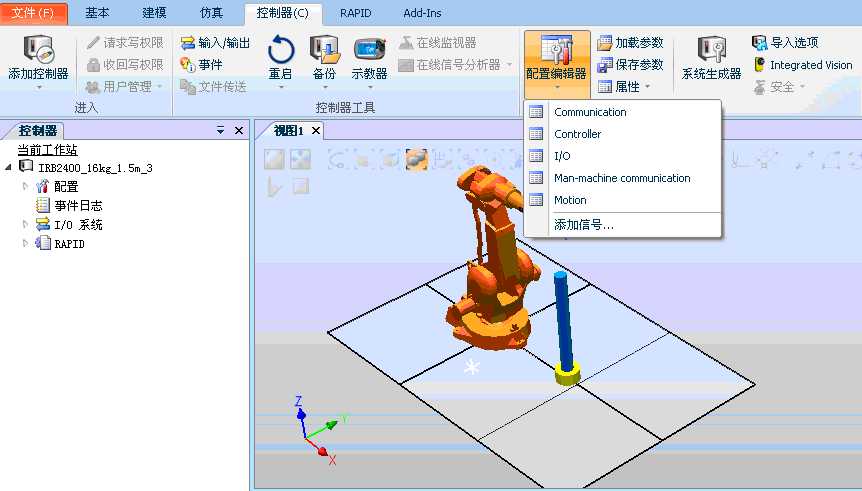This screenshot has width=862, height=491.
Task: Choose Man-machine communication menu entry
Action: coord(622,178)
